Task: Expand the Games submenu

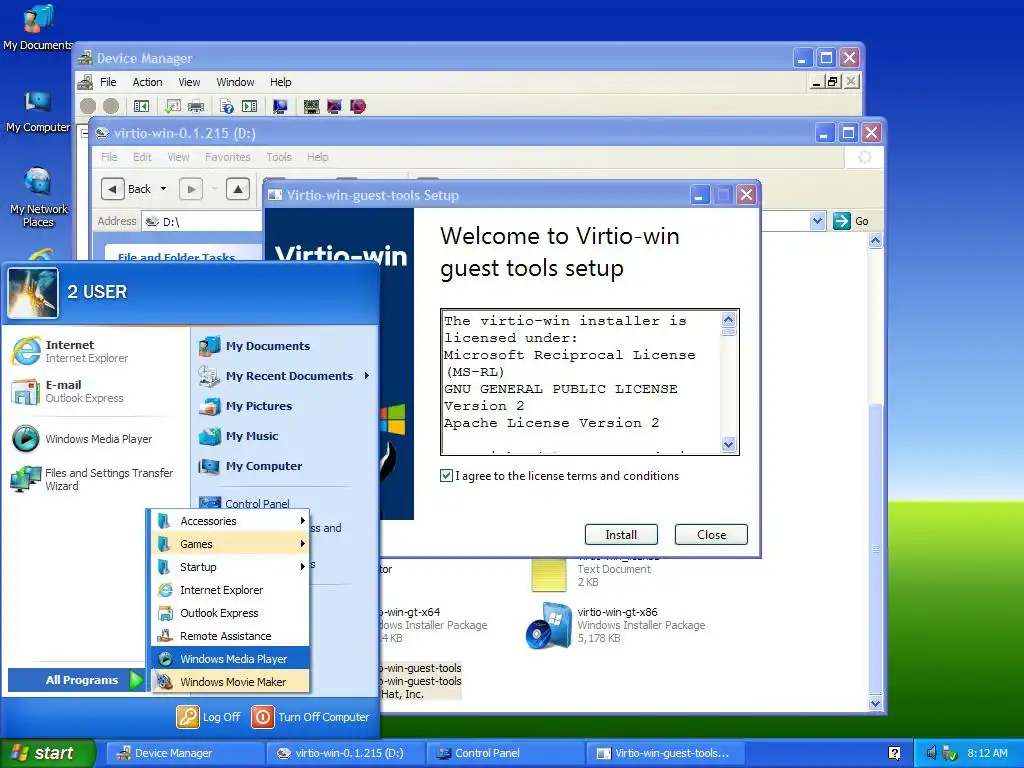Action: tap(231, 543)
